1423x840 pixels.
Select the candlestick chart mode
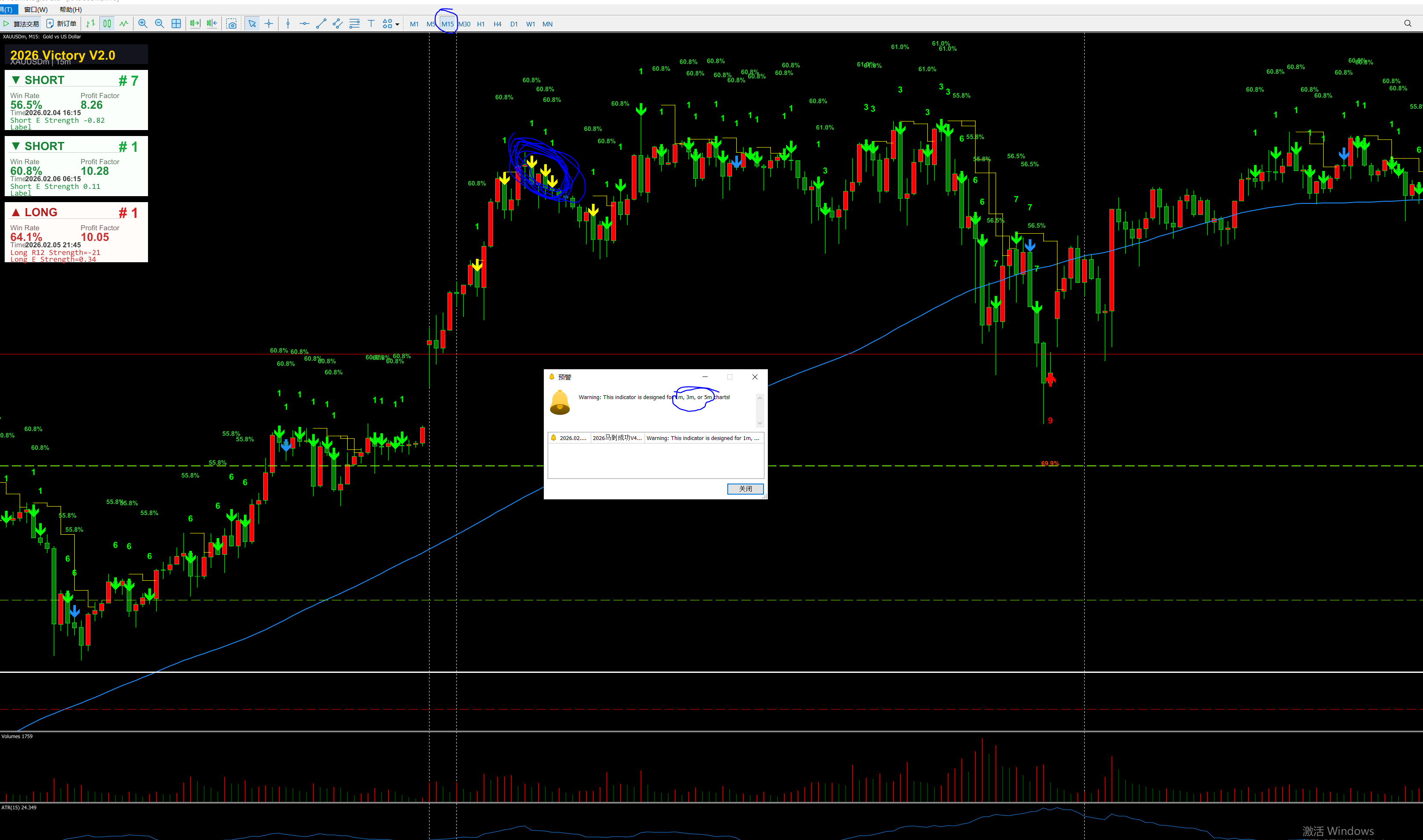(107, 24)
